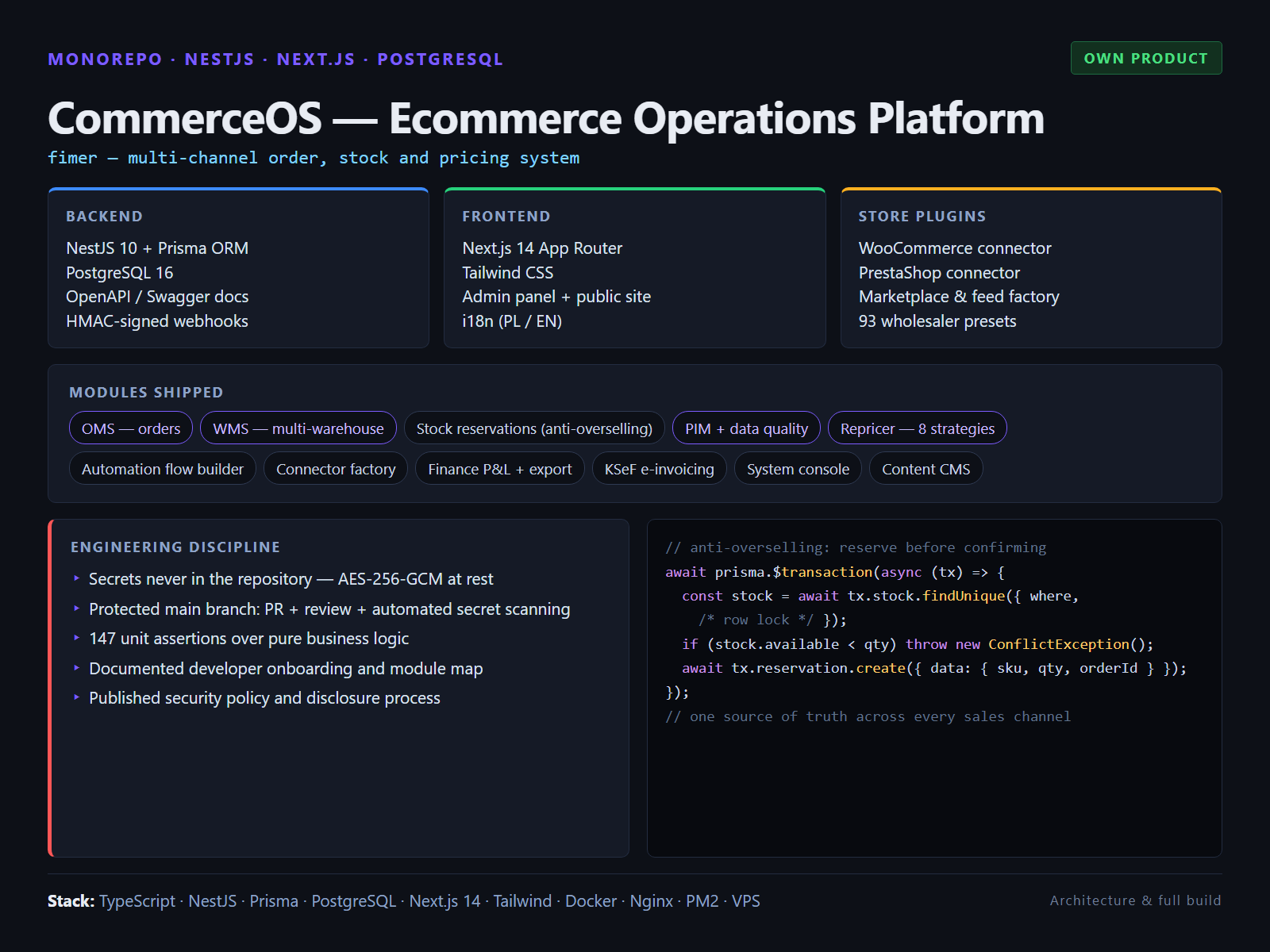Click Docker in the footer stack list

coord(591,901)
